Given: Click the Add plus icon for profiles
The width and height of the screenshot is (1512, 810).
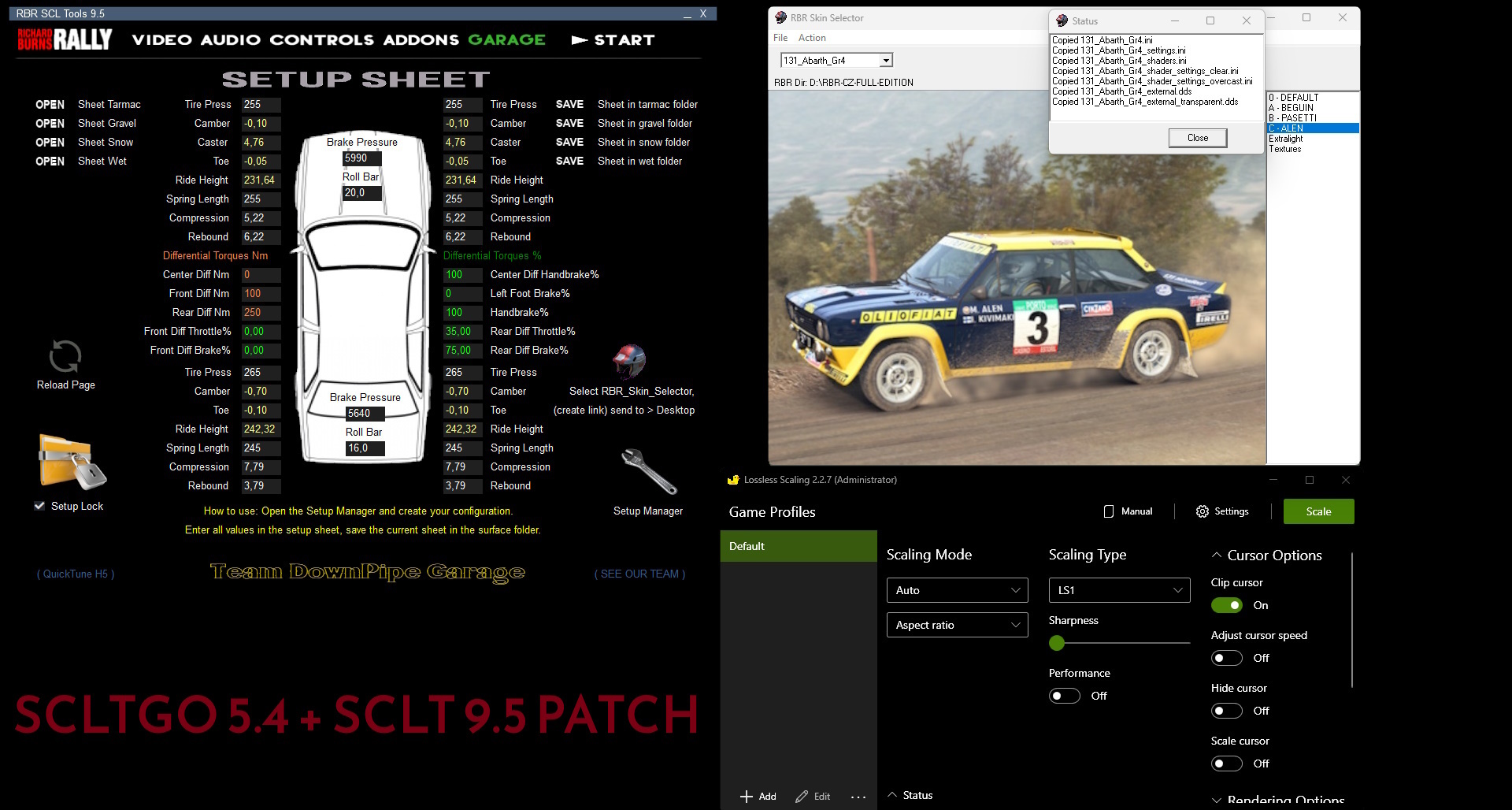Looking at the screenshot, I should click(747, 797).
